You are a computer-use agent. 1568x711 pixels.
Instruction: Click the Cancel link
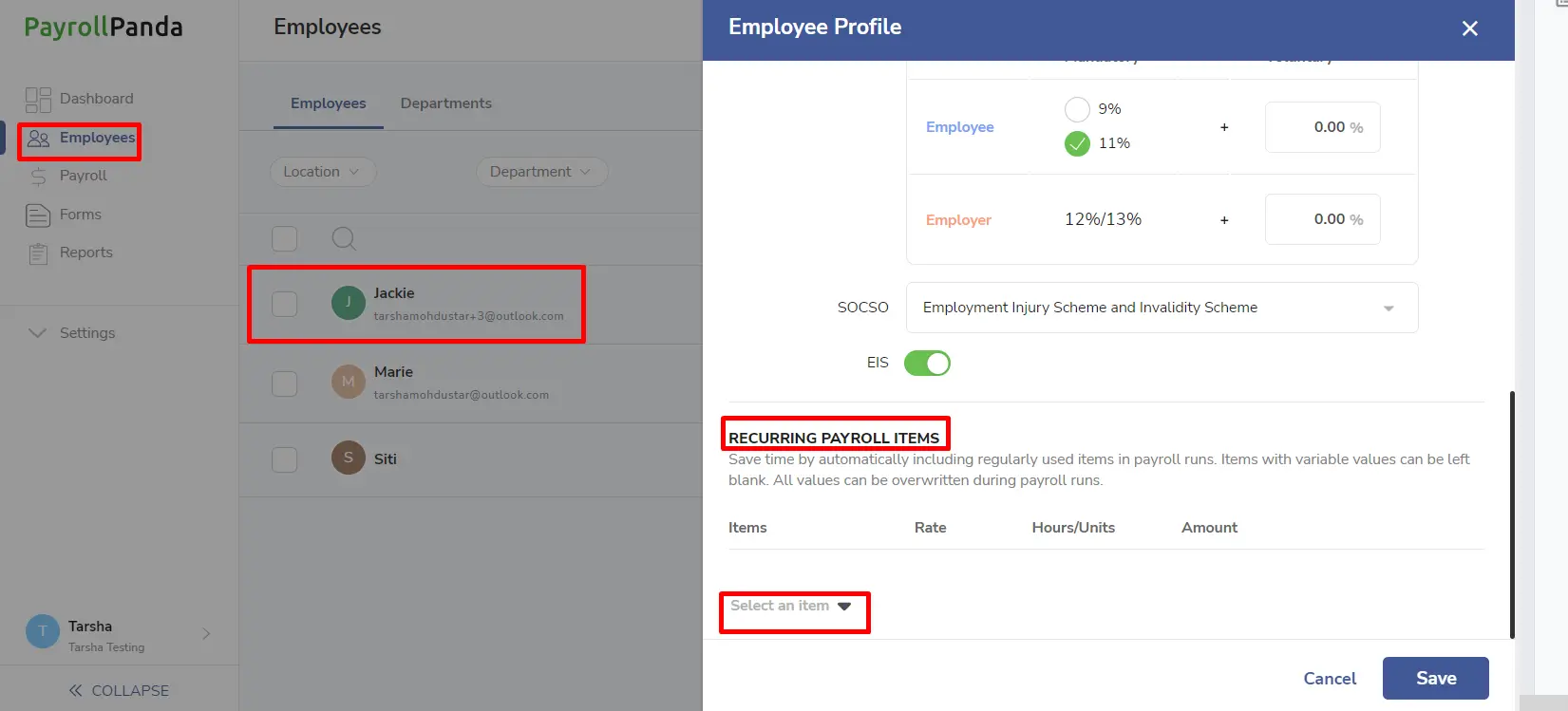pos(1330,679)
